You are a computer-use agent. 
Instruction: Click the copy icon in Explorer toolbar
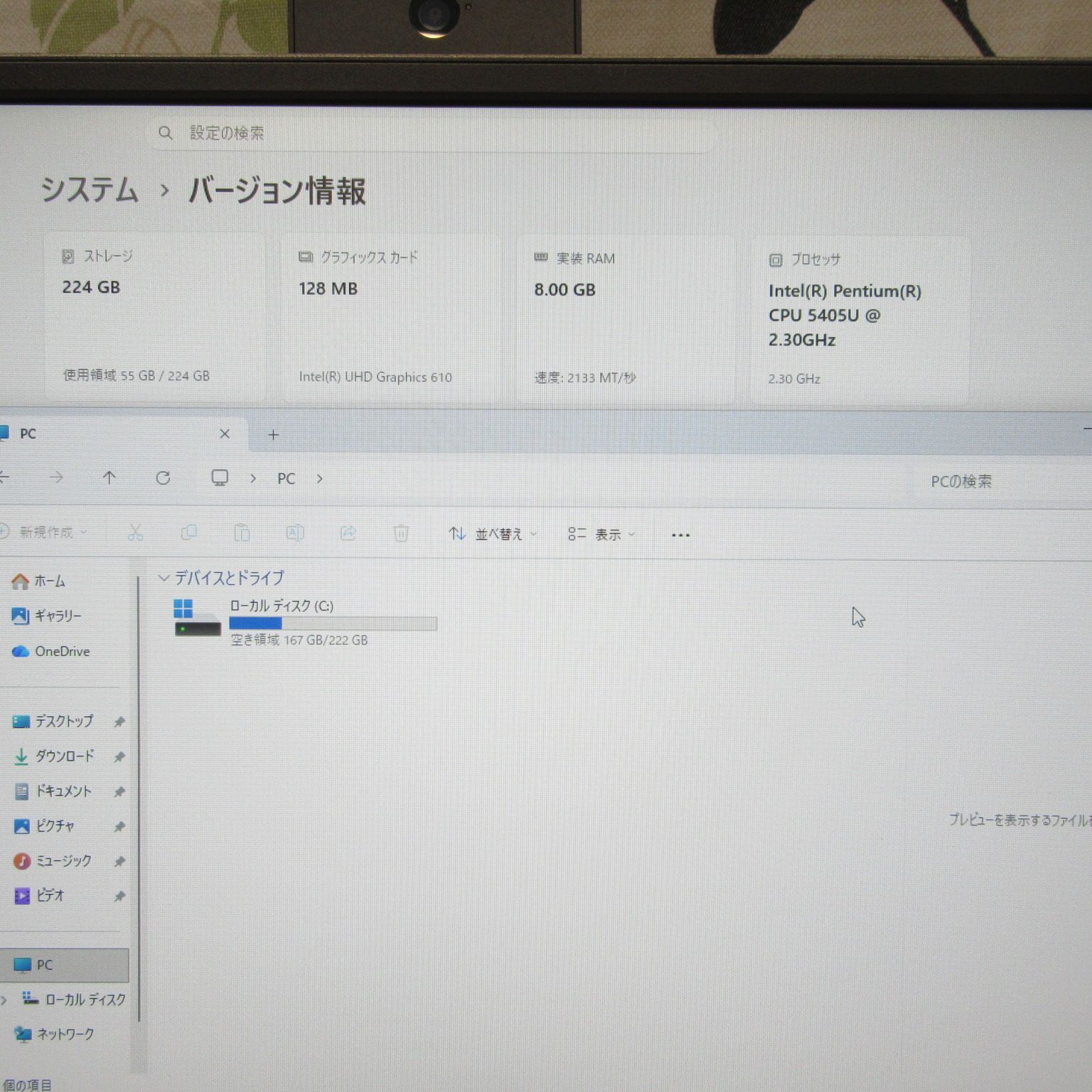click(188, 532)
